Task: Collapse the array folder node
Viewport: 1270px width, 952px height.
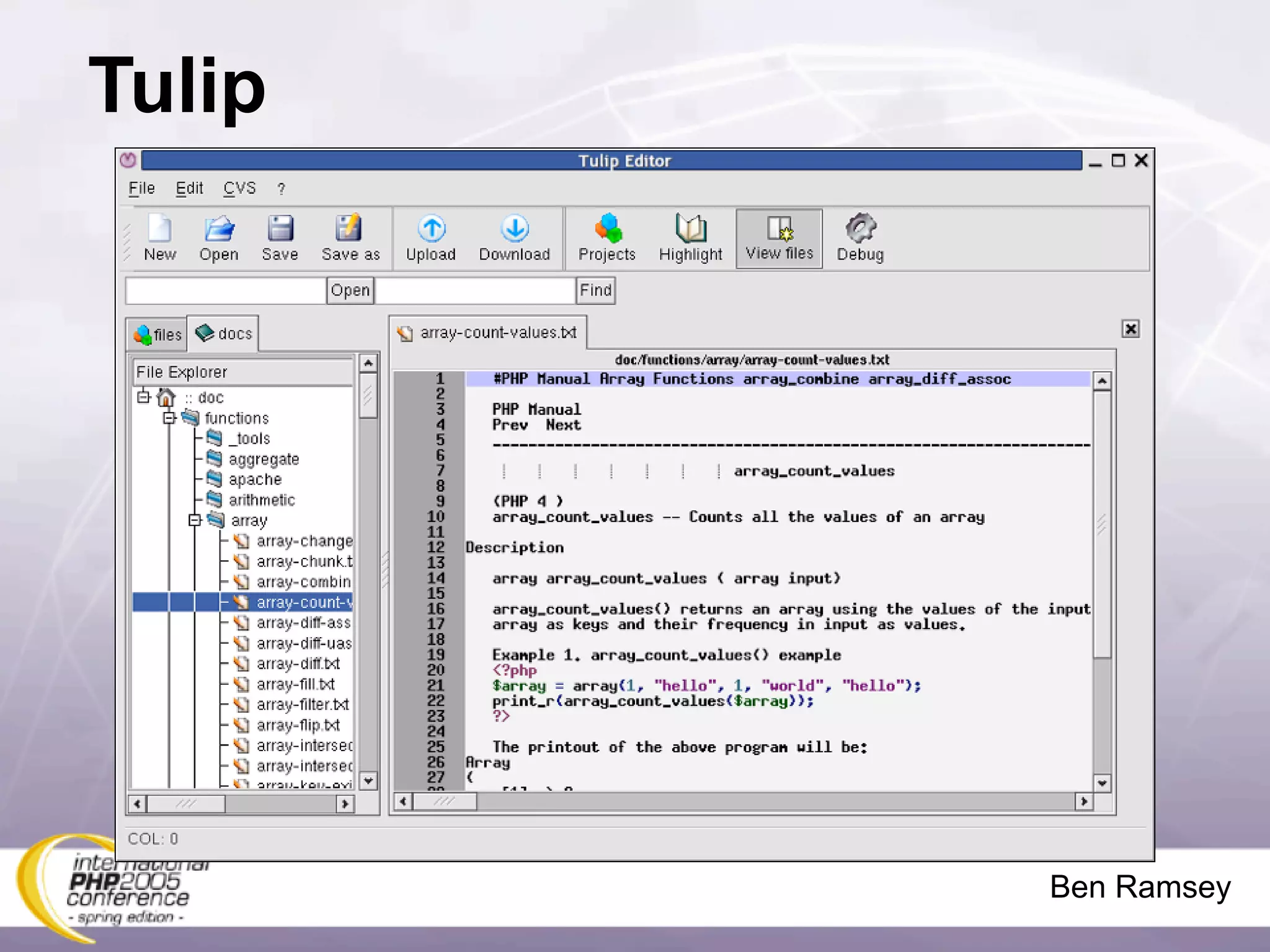Action: click(195, 520)
